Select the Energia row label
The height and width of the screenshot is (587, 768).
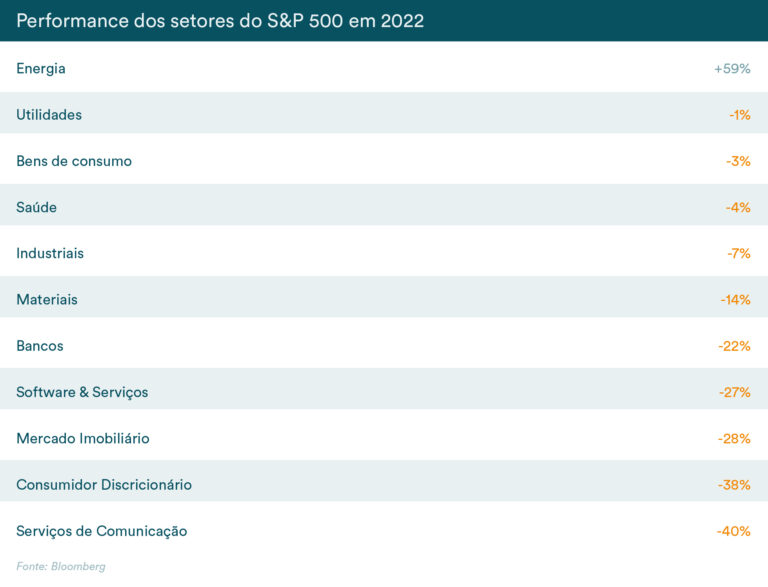coord(41,69)
